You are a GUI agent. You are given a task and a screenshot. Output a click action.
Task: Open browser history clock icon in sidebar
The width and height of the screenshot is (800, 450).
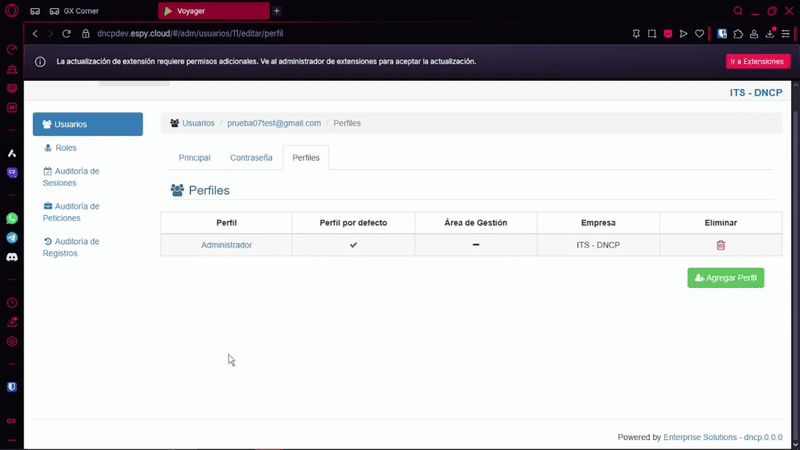point(12,303)
